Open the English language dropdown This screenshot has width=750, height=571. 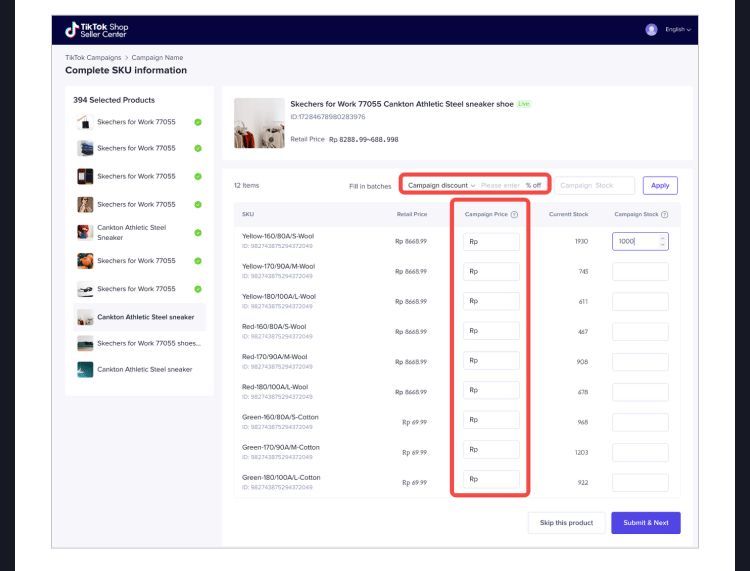point(678,30)
